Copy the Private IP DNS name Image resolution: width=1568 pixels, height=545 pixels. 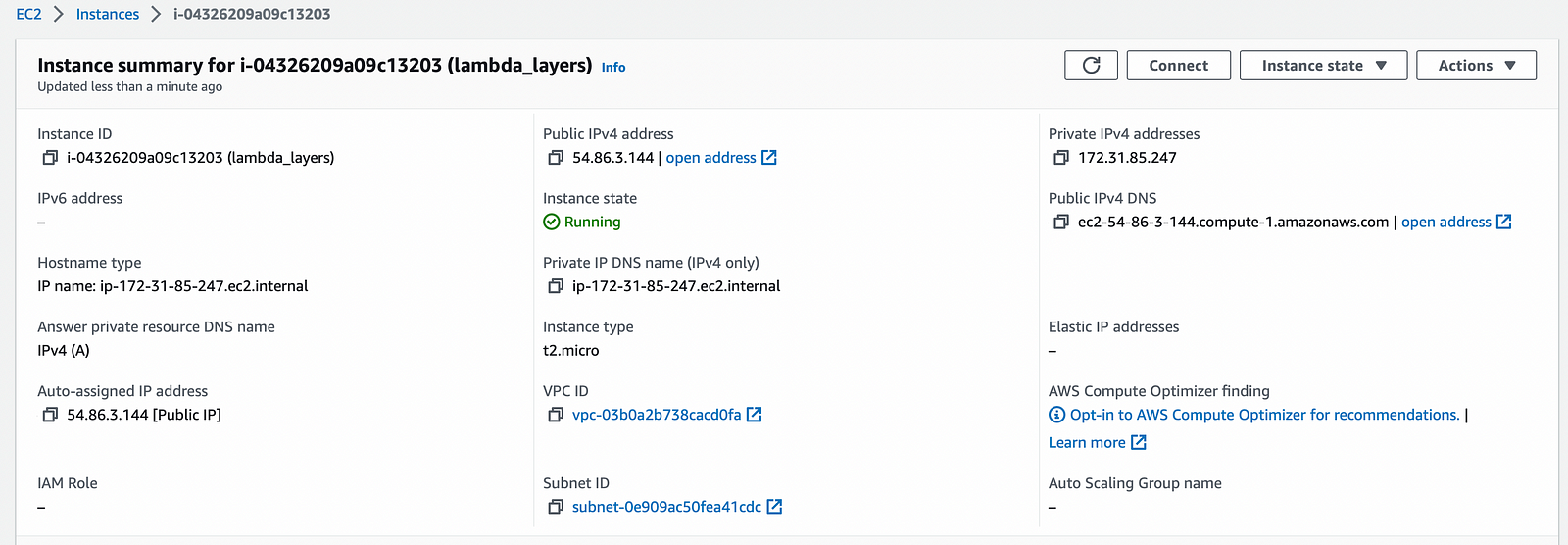[x=556, y=286]
